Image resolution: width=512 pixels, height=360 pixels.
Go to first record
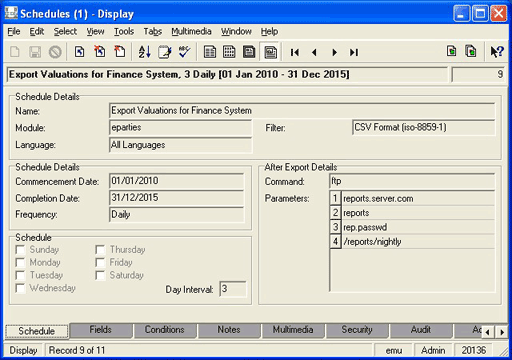point(295,52)
